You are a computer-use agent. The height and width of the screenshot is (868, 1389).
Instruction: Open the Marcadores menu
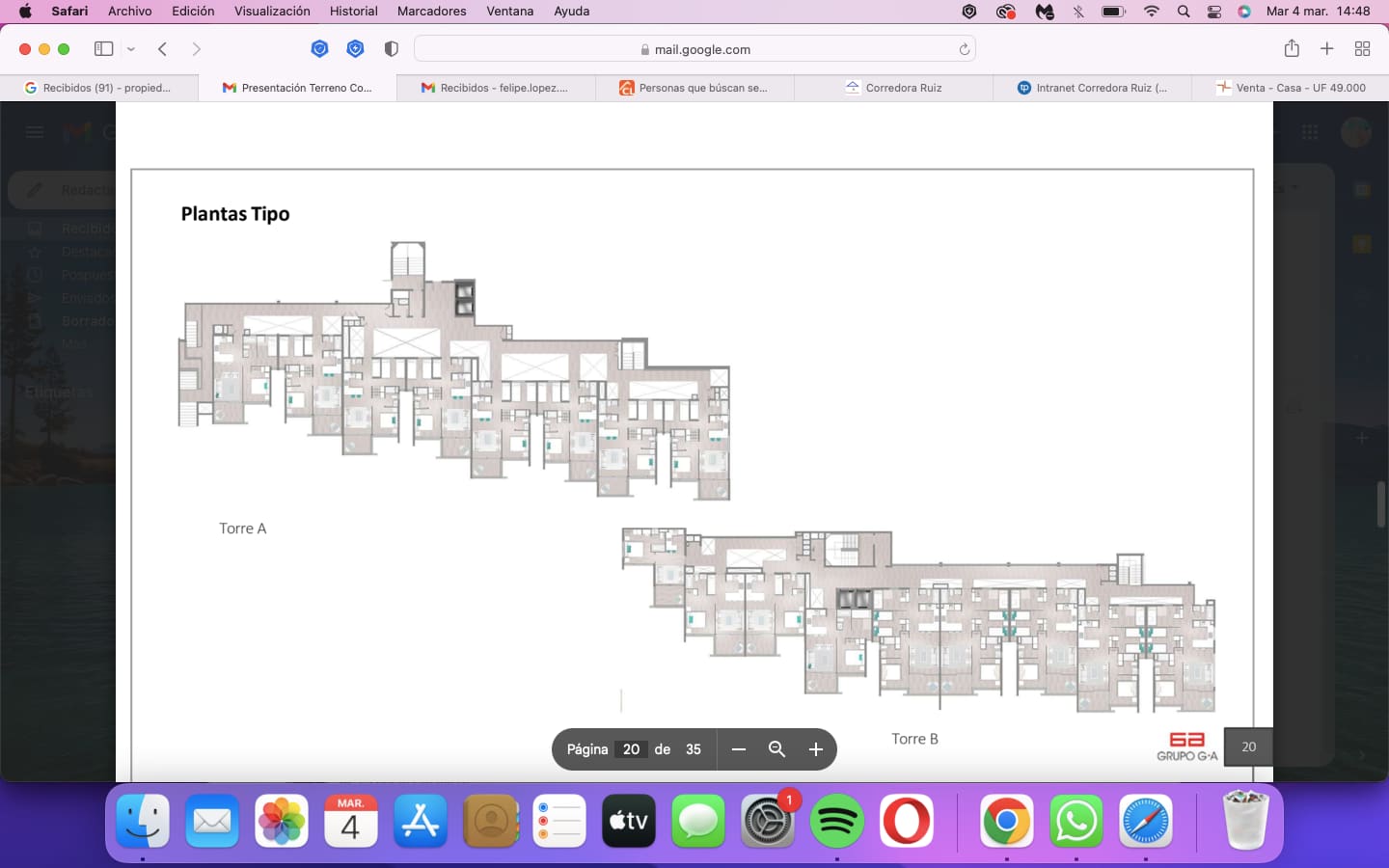point(432,12)
